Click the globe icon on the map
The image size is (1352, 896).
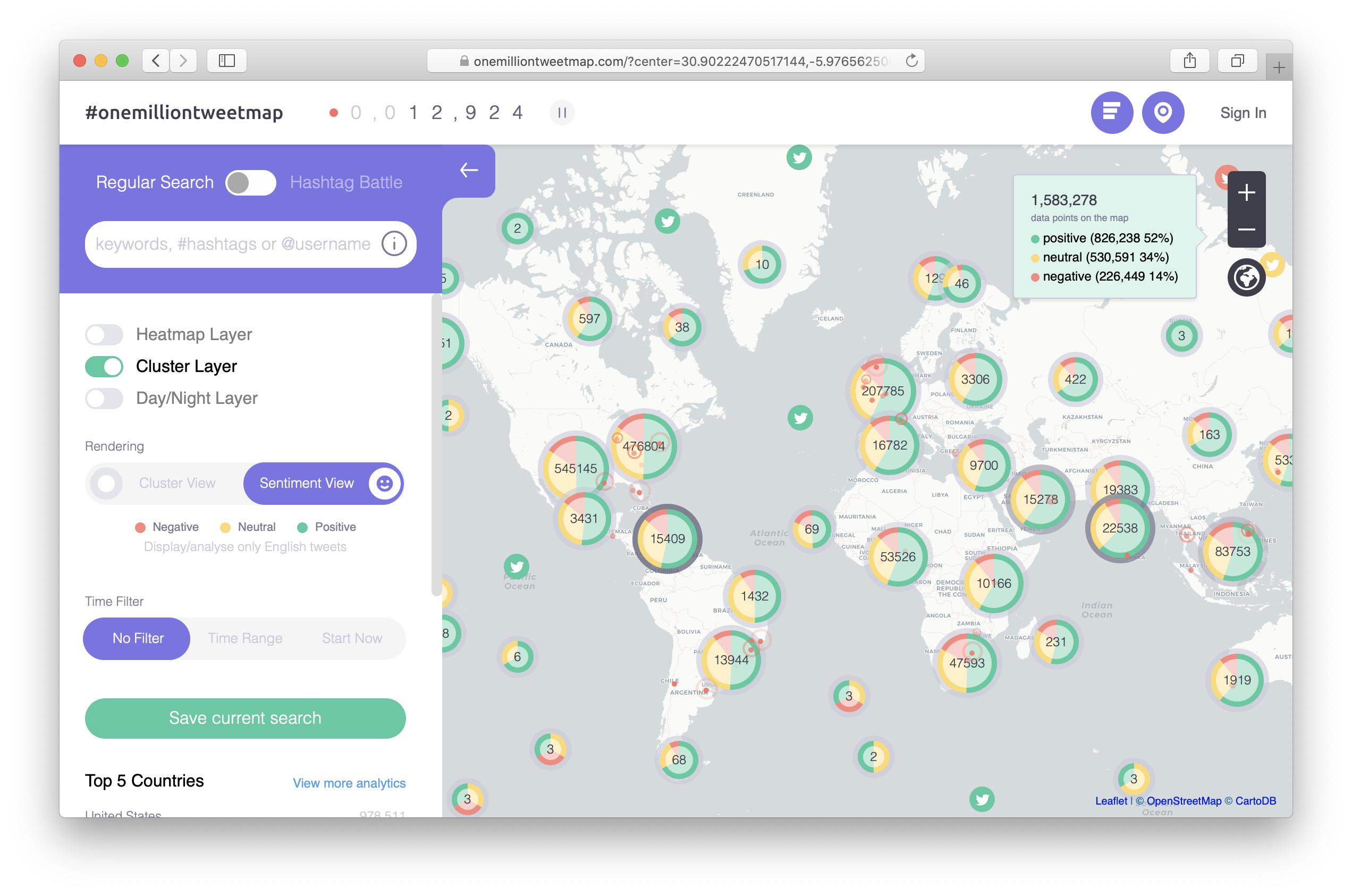[x=1246, y=278]
